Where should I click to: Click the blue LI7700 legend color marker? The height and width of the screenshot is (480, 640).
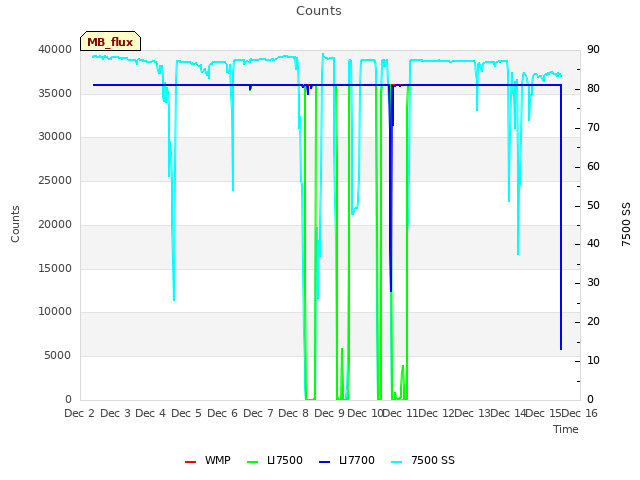click(x=324, y=462)
